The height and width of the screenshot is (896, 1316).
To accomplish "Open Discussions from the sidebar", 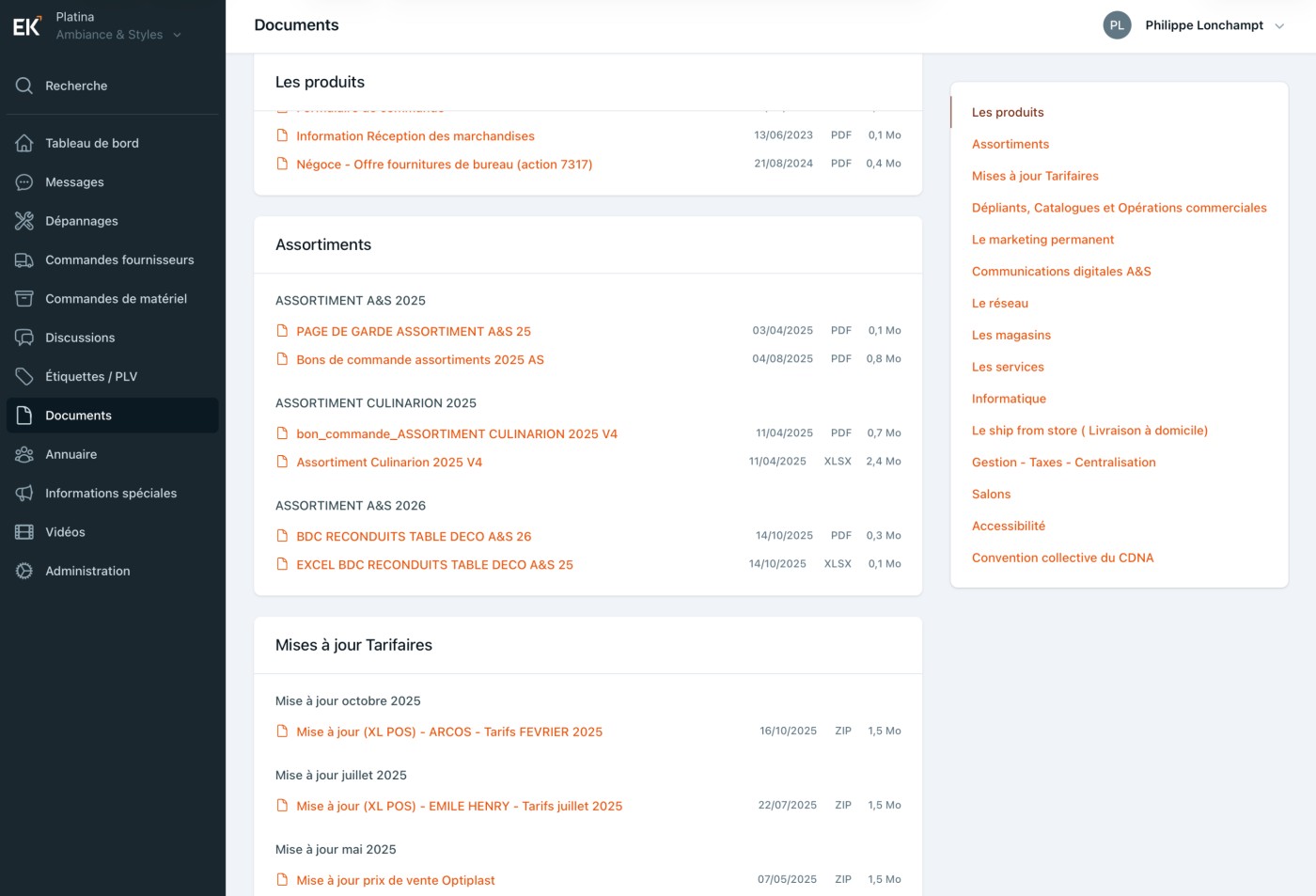I will (x=80, y=338).
